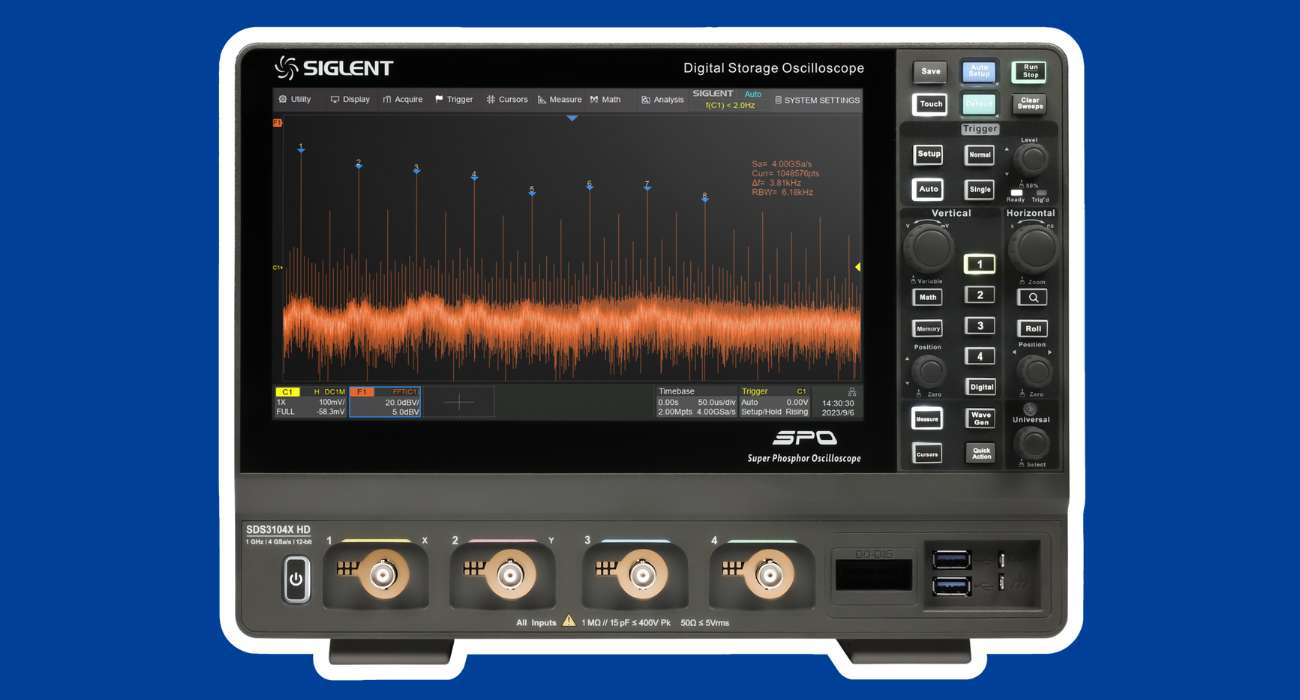Push the Digital button
The height and width of the screenshot is (700, 1300).
981,386
